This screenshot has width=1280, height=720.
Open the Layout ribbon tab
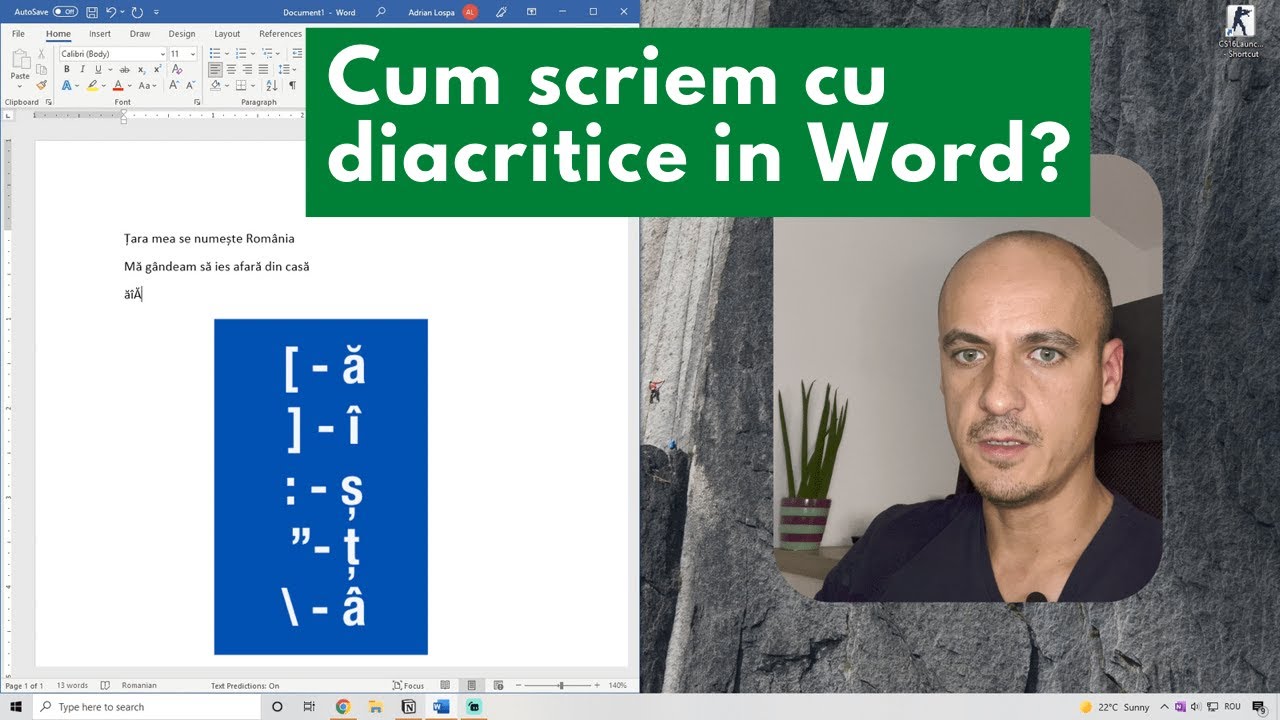(x=227, y=34)
